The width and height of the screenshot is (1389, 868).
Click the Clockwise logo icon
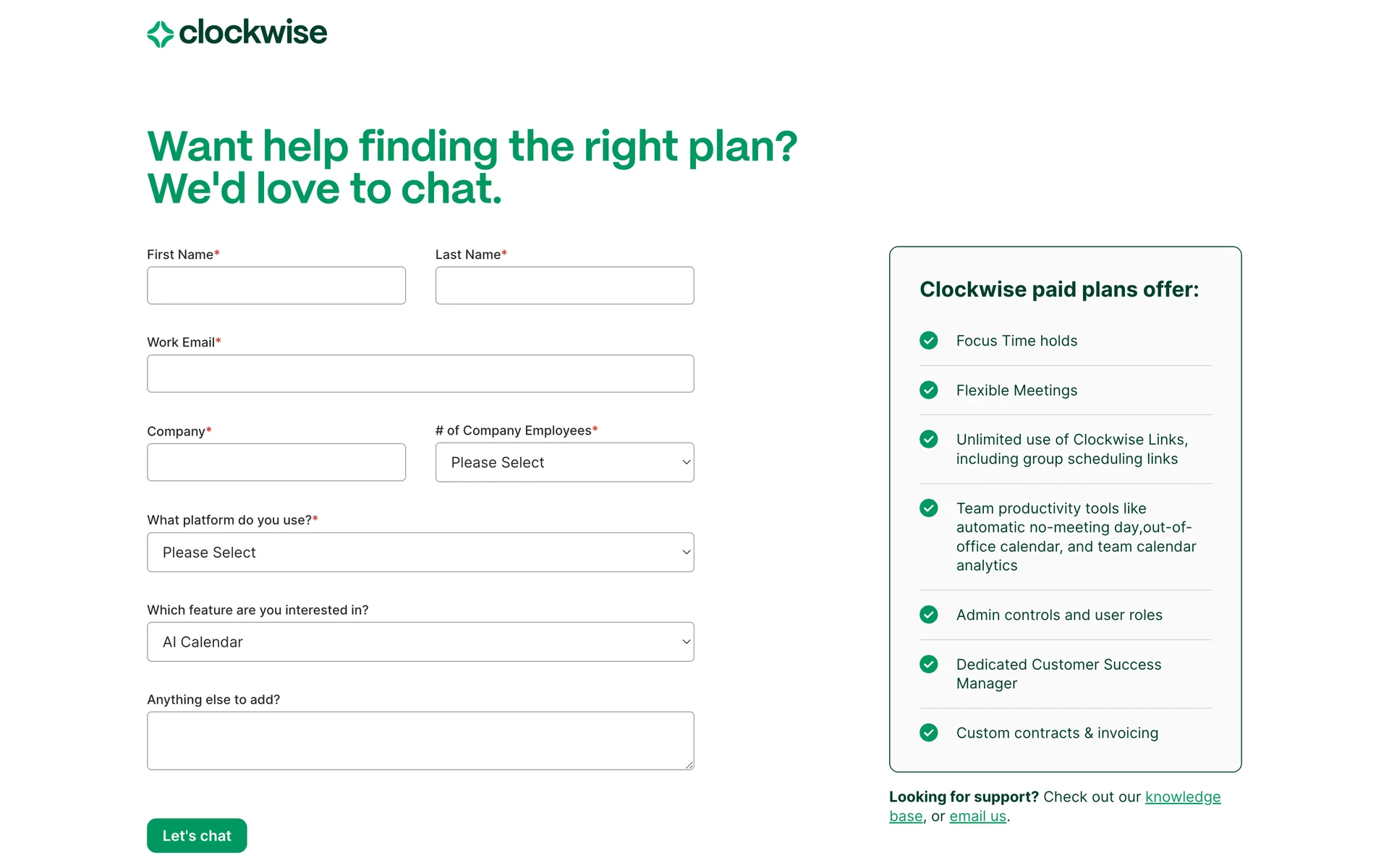[x=160, y=34]
